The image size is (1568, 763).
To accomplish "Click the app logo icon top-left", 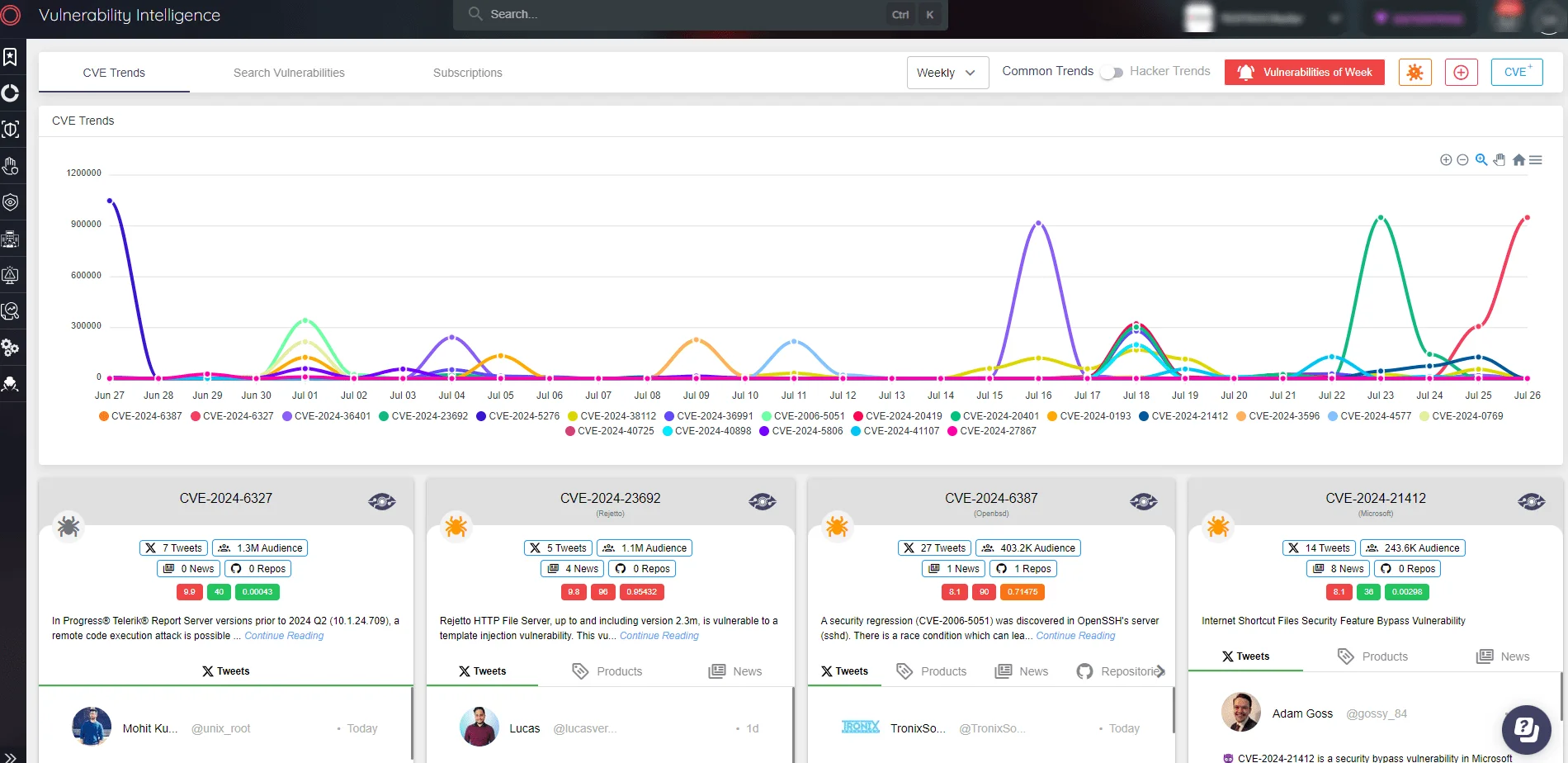I will (10, 15).
